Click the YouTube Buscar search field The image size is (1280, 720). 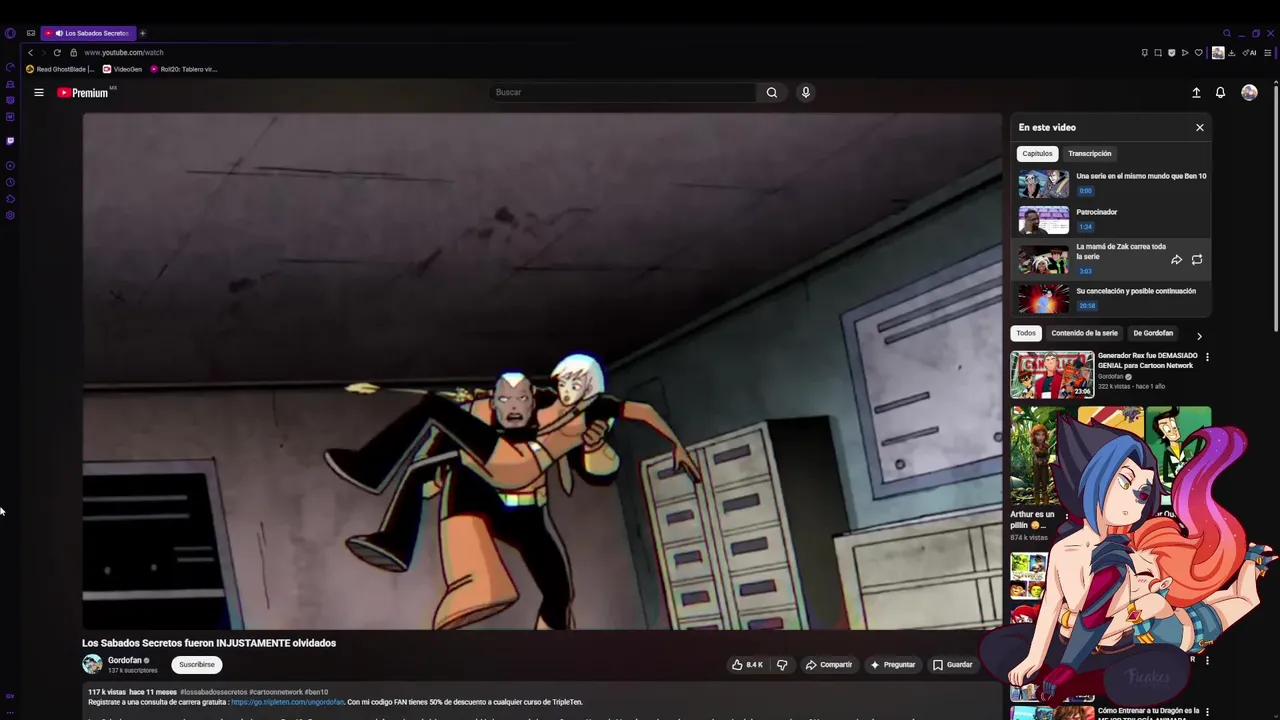coord(625,92)
